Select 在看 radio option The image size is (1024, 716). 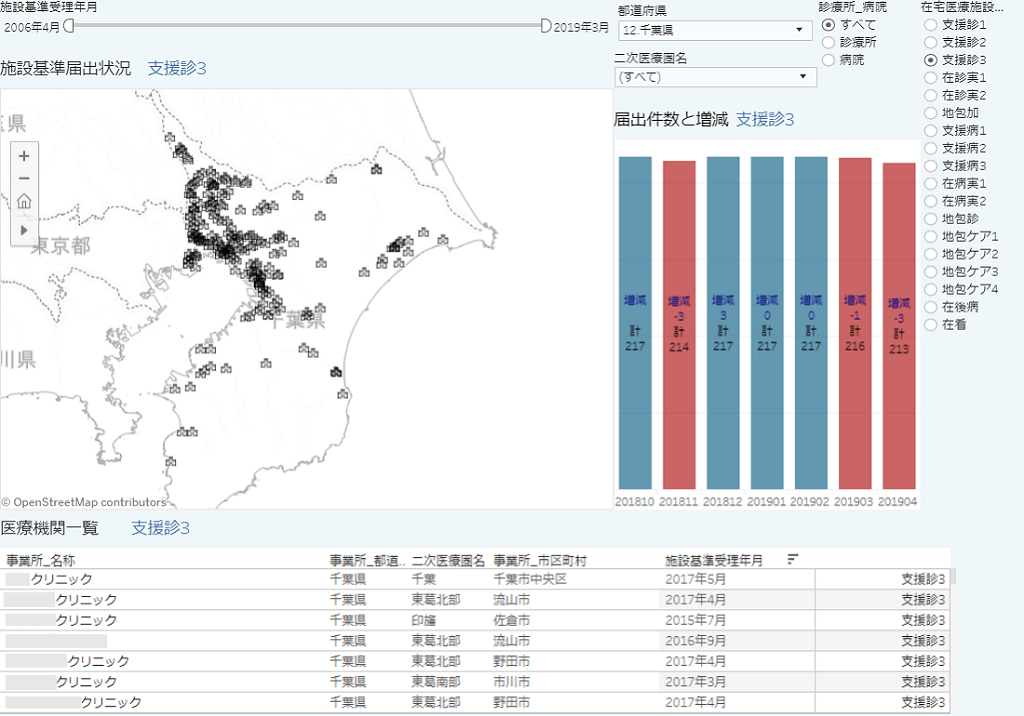[931, 324]
